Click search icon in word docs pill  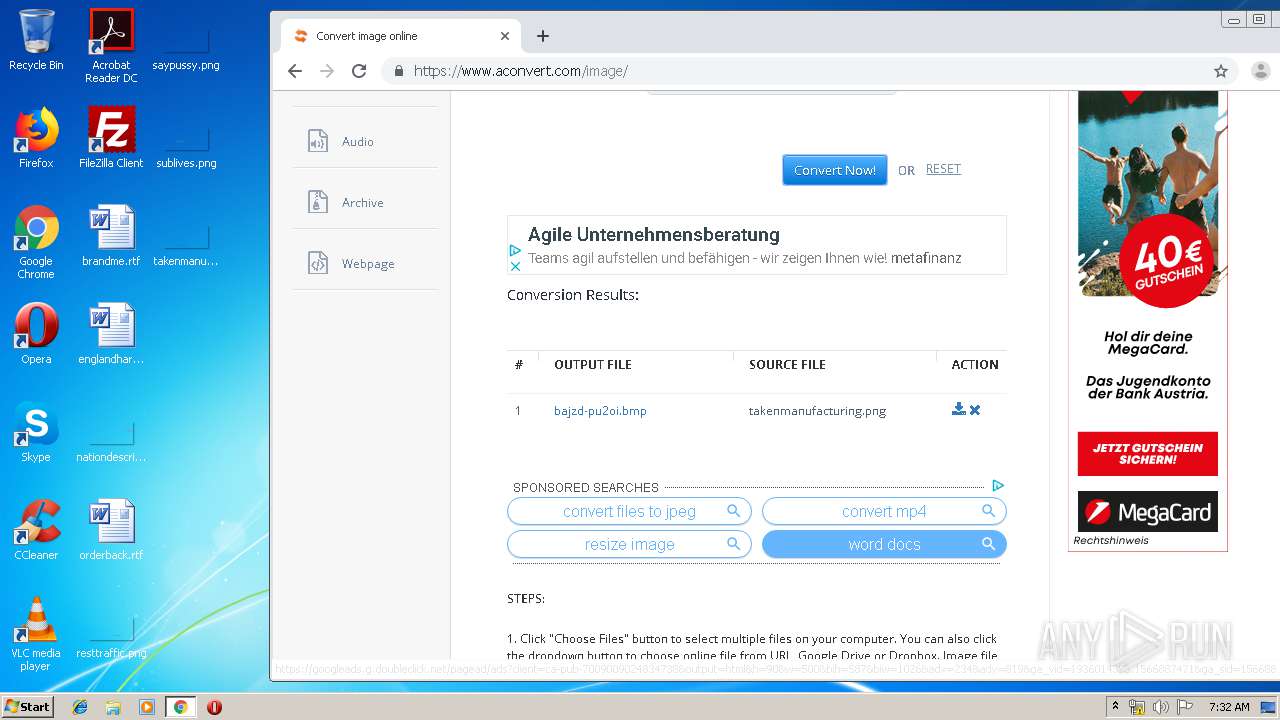(x=988, y=544)
